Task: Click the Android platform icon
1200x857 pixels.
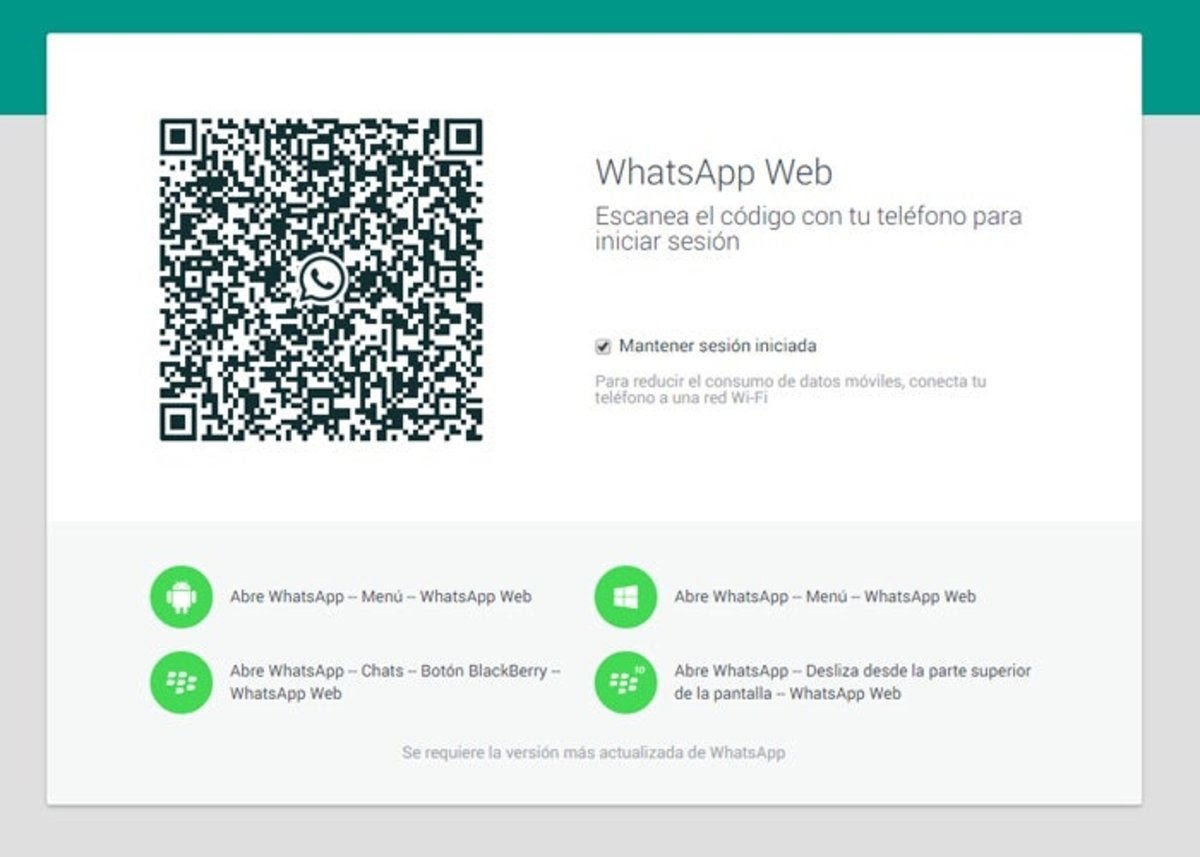Action: tap(181, 597)
